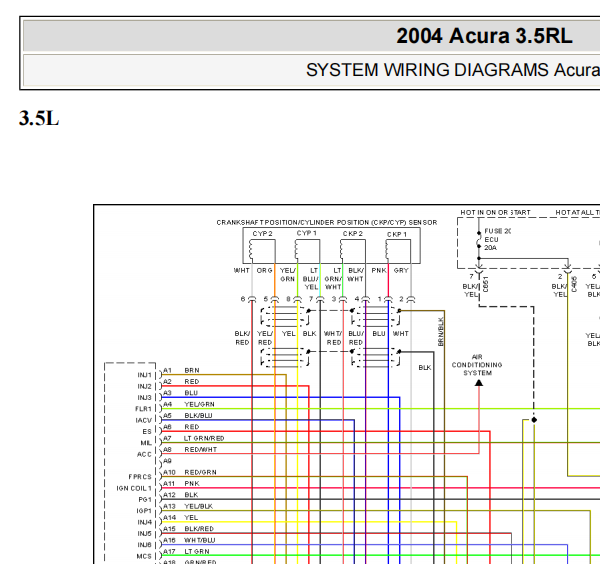Click the "FUSE 20" label
The height and width of the screenshot is (564, 600).
[497, 231]
